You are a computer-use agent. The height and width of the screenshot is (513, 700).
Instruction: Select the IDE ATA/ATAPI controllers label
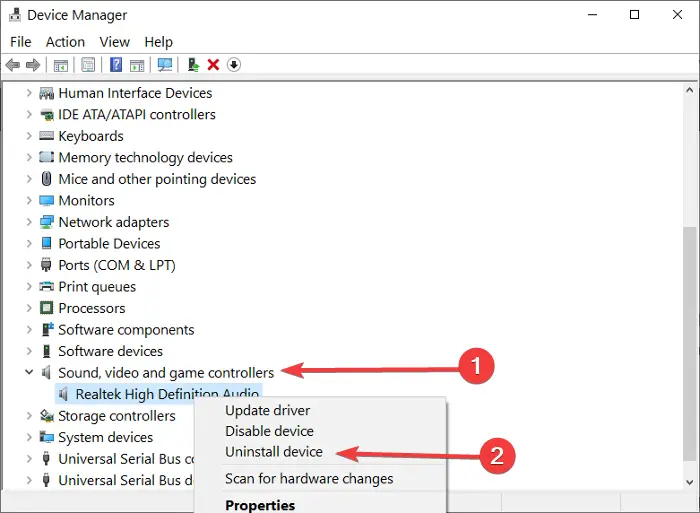137,115
